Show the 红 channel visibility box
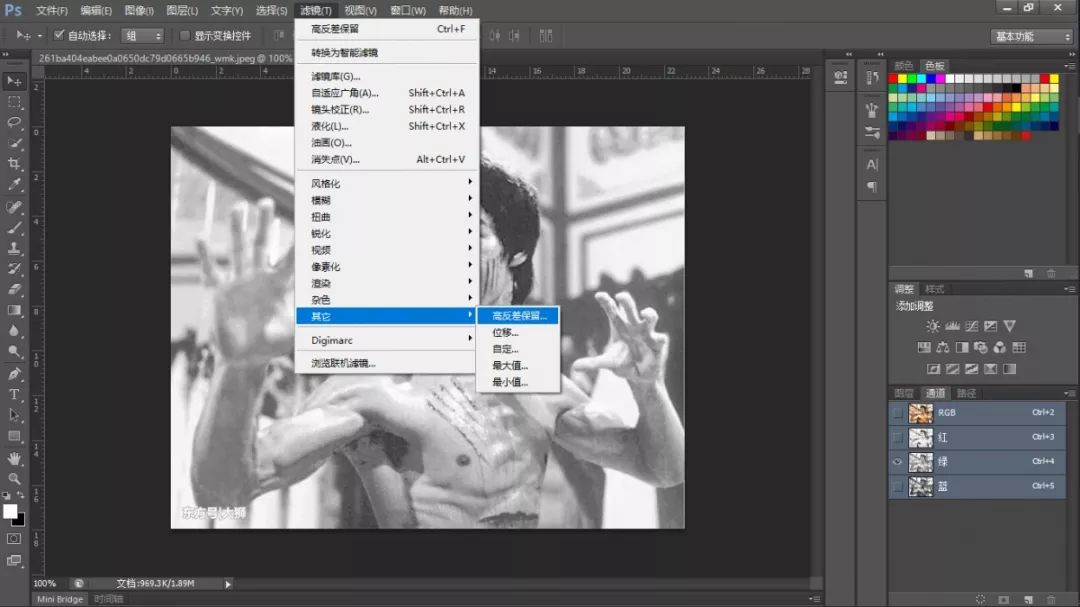 (x=897, y=437)
